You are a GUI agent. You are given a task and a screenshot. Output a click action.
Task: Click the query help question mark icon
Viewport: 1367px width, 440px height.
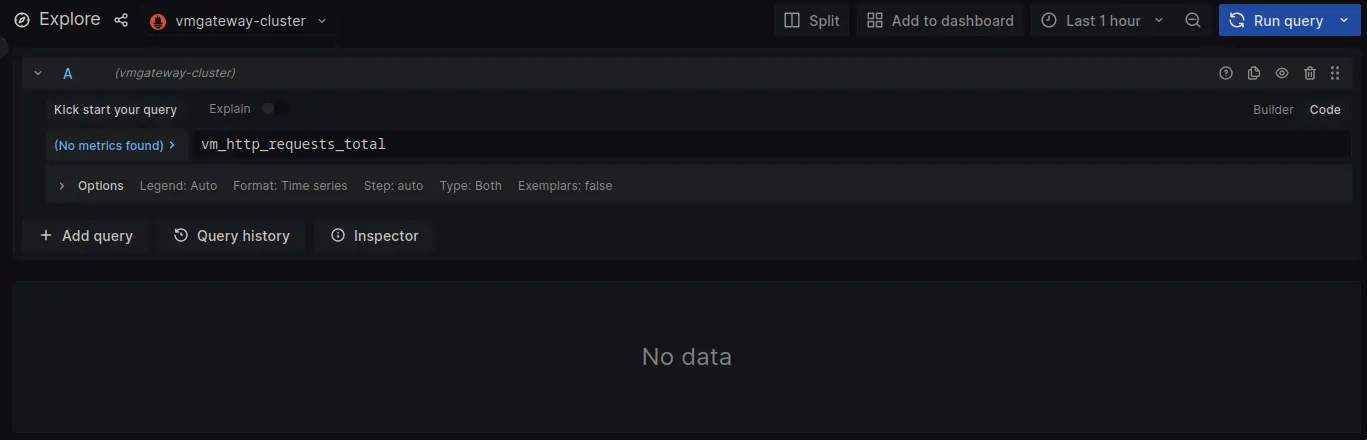[1226, 73]
